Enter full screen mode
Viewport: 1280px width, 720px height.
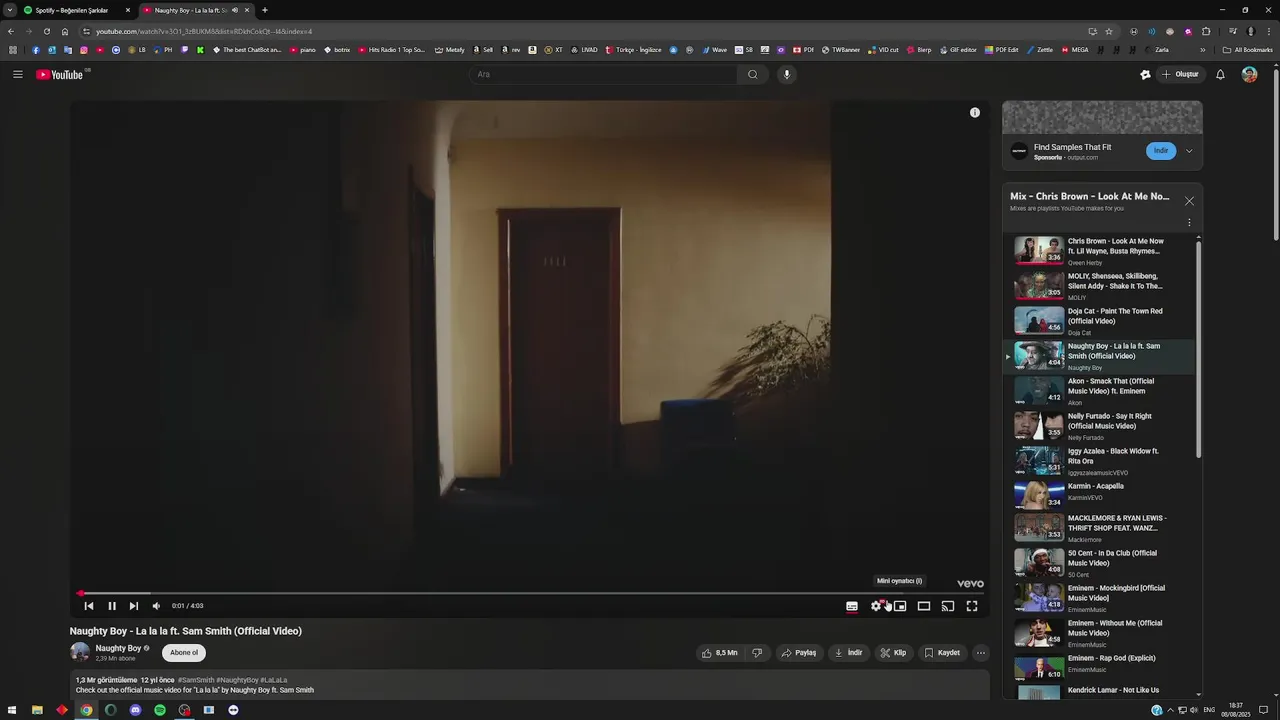pyautogui.click(x=972, y=606)
